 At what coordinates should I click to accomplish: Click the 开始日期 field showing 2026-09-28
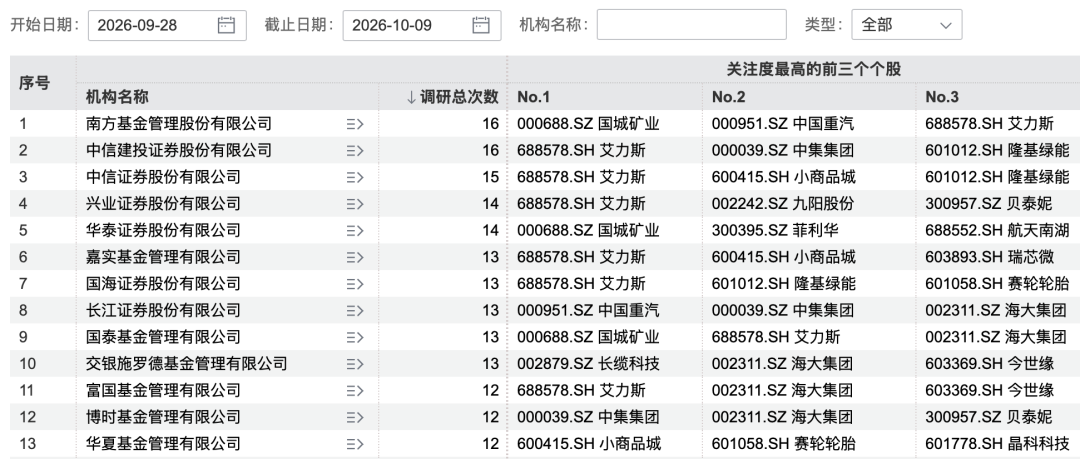(167, 26)
